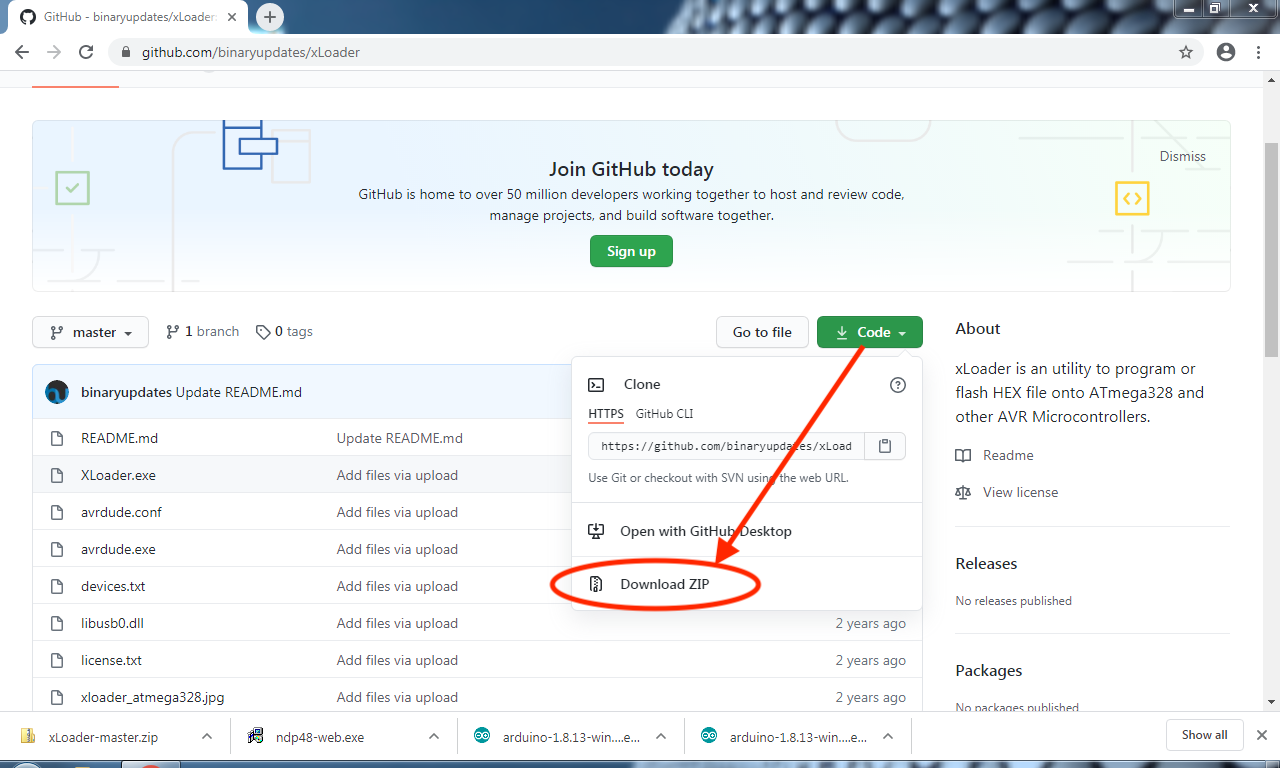Expand options for ndp48-web.exe download
The image size is (1280, 768).
(x=433, y=736)
